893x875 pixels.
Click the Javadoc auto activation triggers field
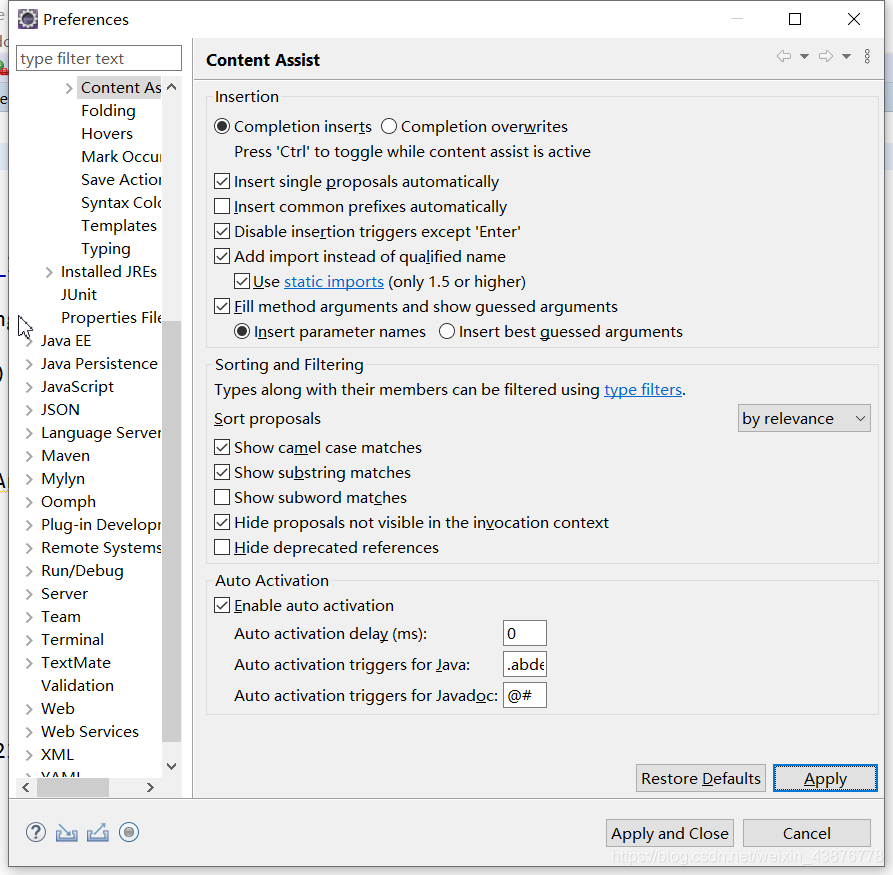(x=525, y=695)
